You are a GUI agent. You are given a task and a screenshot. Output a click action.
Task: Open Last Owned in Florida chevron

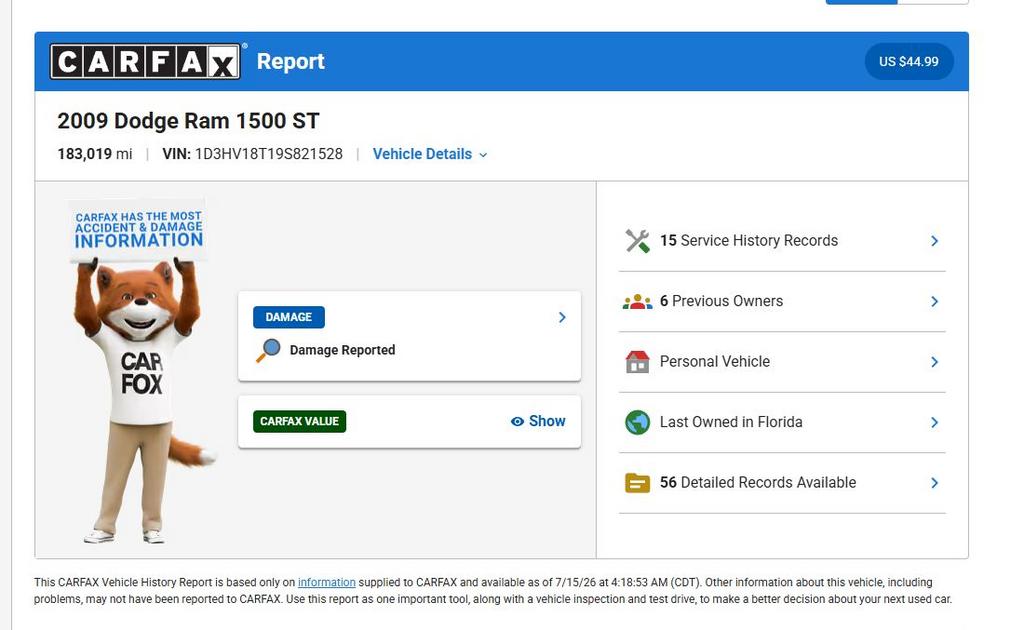pos(935,422)
